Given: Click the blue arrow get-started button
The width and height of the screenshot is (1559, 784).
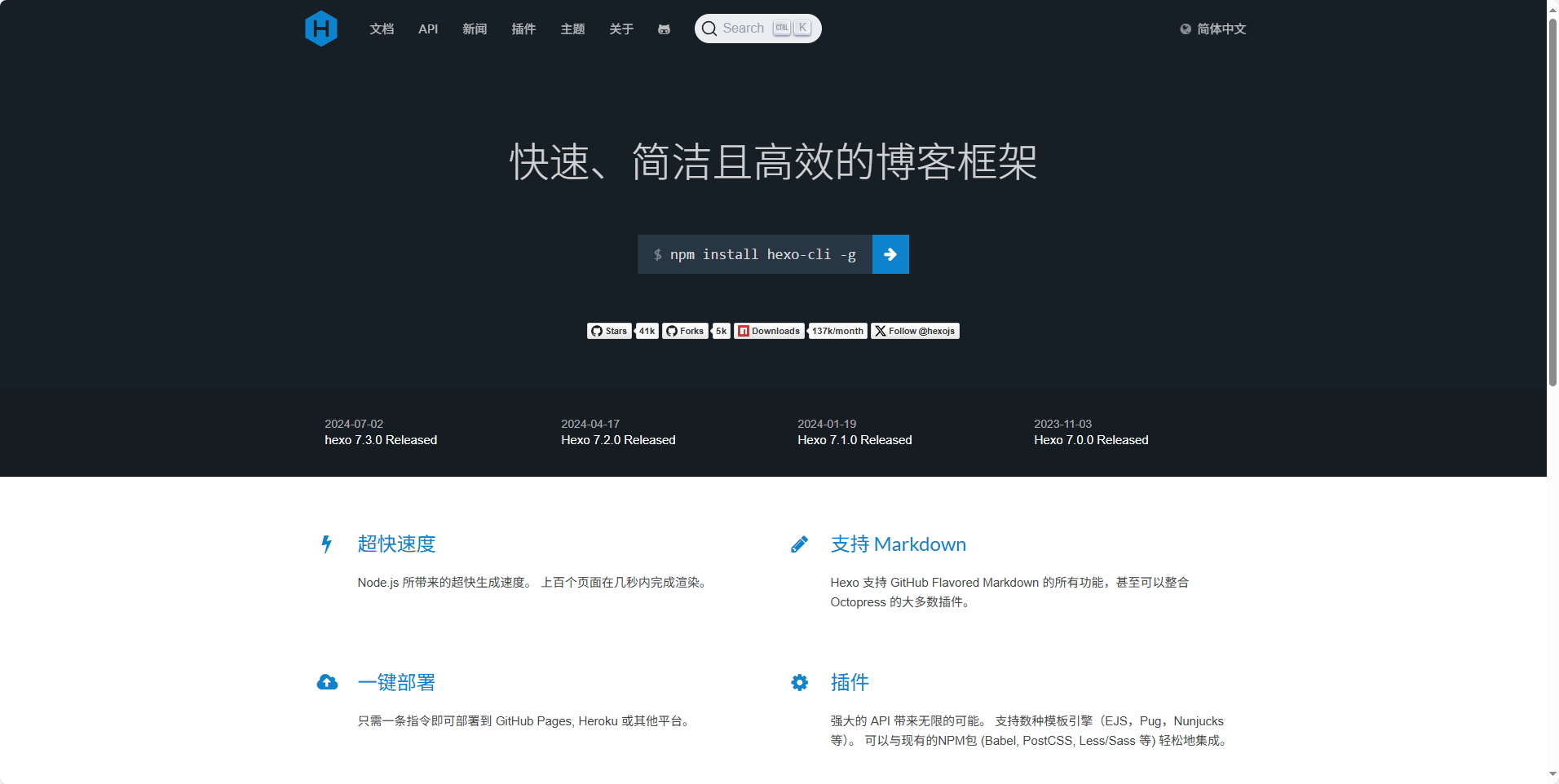Looking at the screenshot, I should [890, 254].
